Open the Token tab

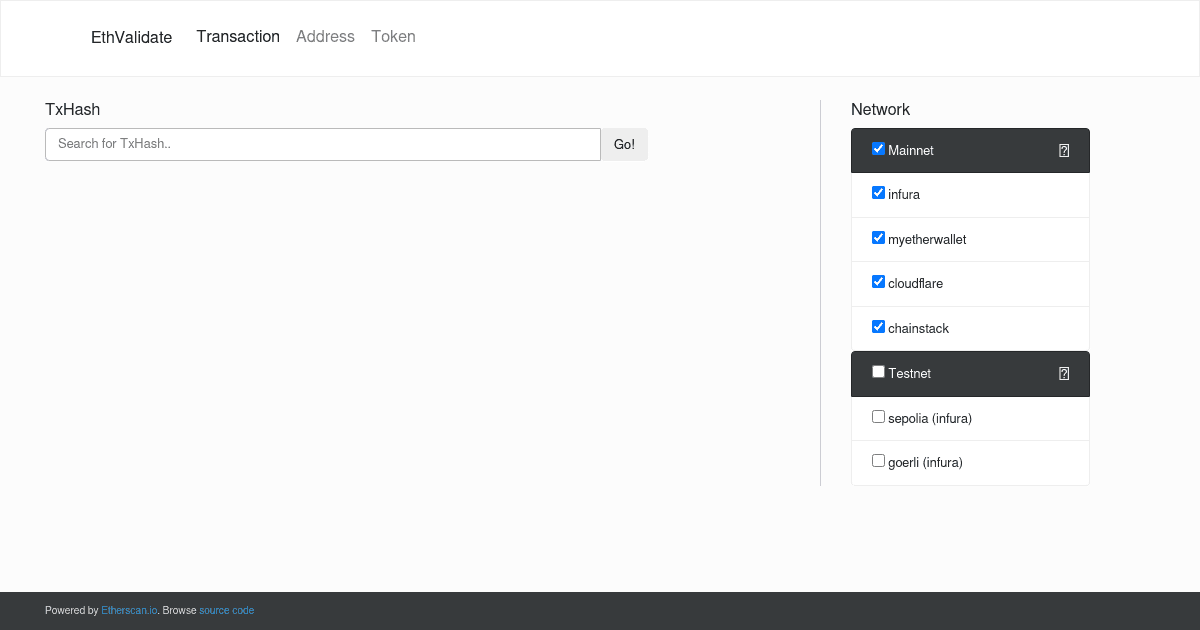point(393,36)
